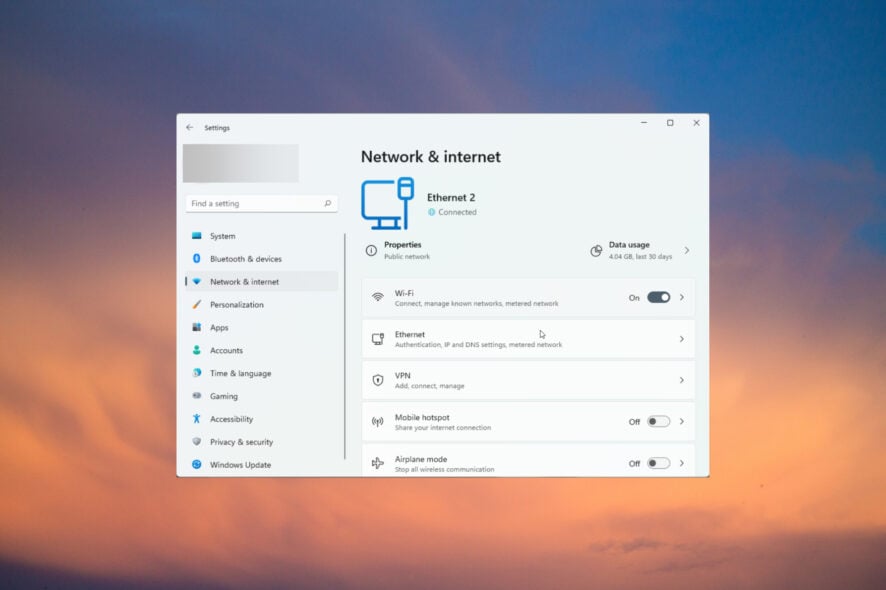Click the Personalization brush icon
886x590 pixels.
coord(197,304)
